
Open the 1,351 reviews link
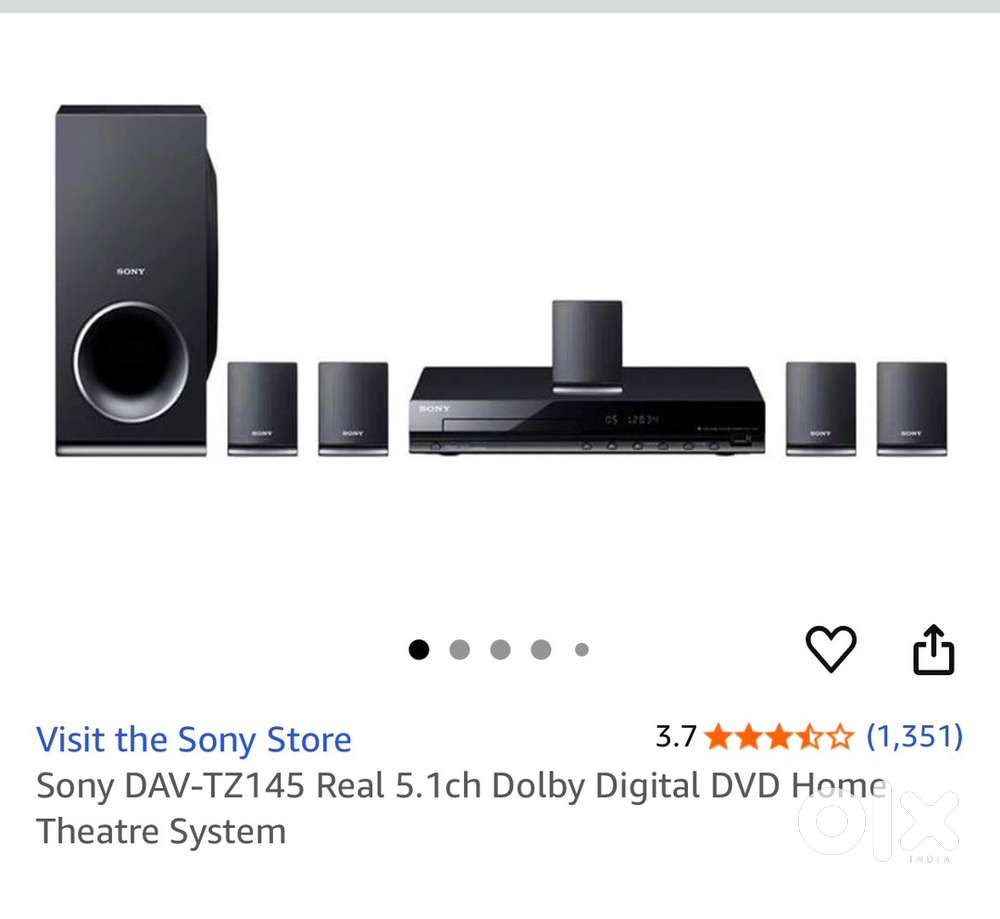(x=914, y=737)
